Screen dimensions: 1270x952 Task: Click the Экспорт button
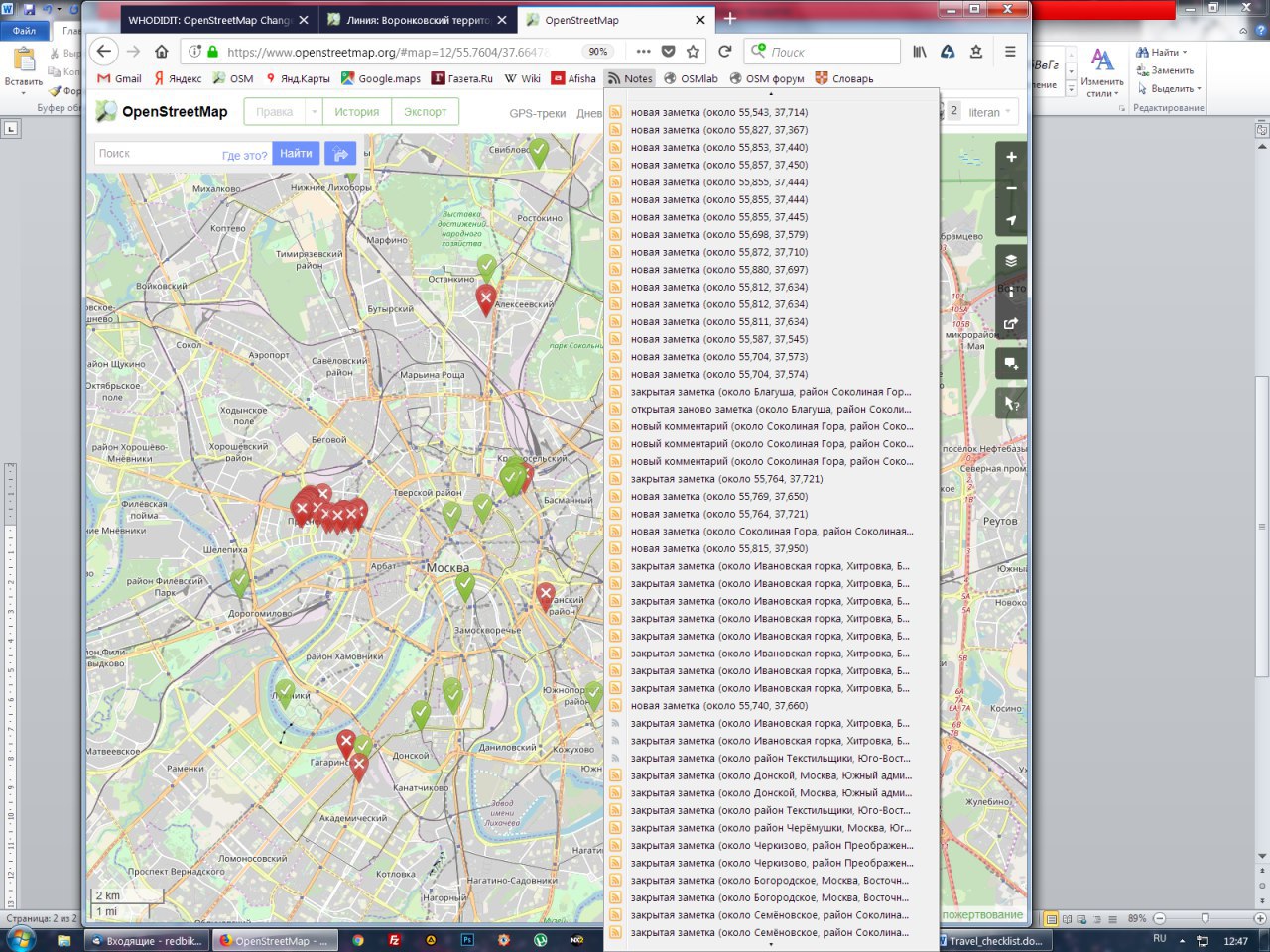tap(426, 112)
